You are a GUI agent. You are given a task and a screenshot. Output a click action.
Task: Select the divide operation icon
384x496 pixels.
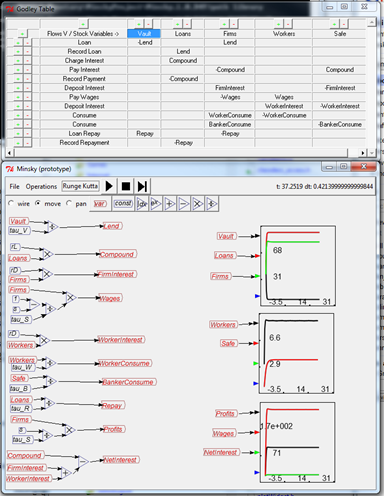212,204
